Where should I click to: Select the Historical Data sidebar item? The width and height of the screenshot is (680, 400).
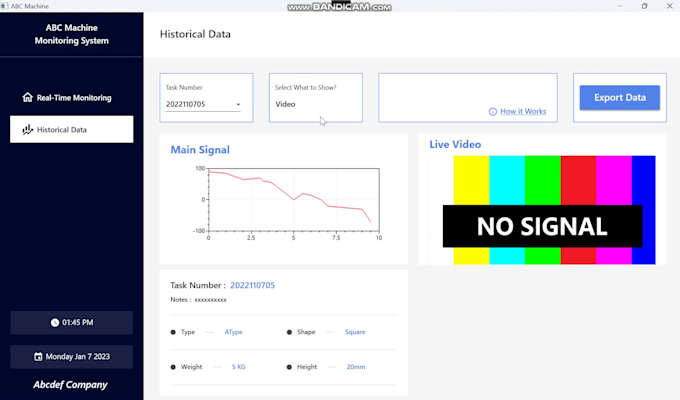(x=72, y=129)
